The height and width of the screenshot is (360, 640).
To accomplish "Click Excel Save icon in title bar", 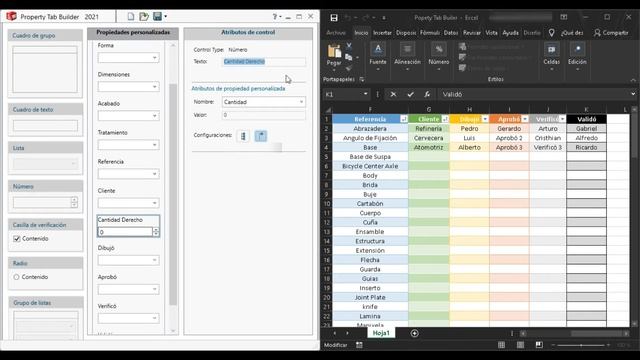I will [334, 18].
